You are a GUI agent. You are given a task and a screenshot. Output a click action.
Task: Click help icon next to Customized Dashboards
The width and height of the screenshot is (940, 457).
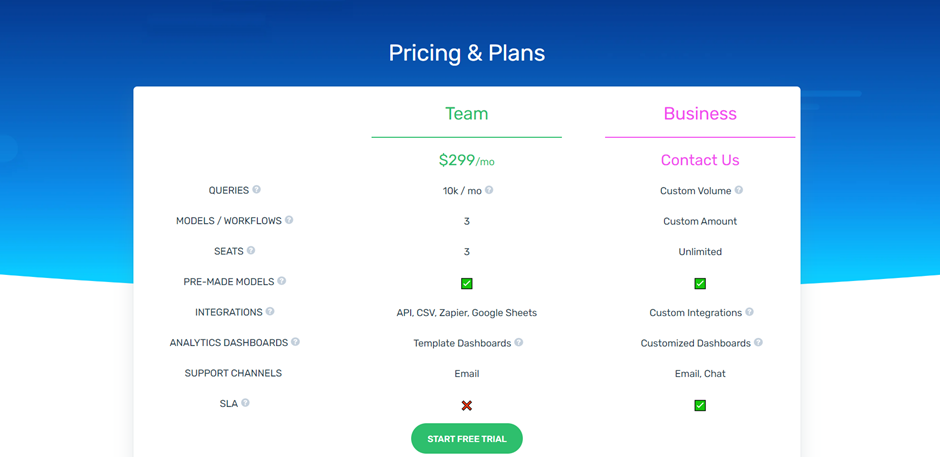click(758, 342)
